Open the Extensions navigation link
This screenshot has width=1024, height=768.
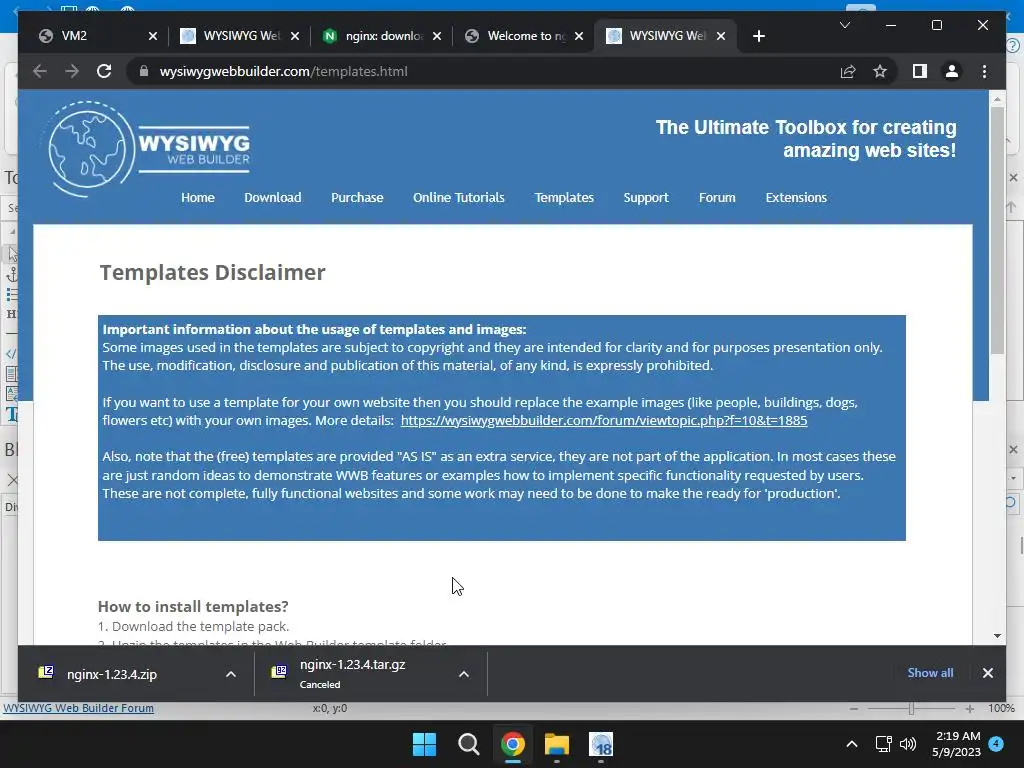click(796, 197)
